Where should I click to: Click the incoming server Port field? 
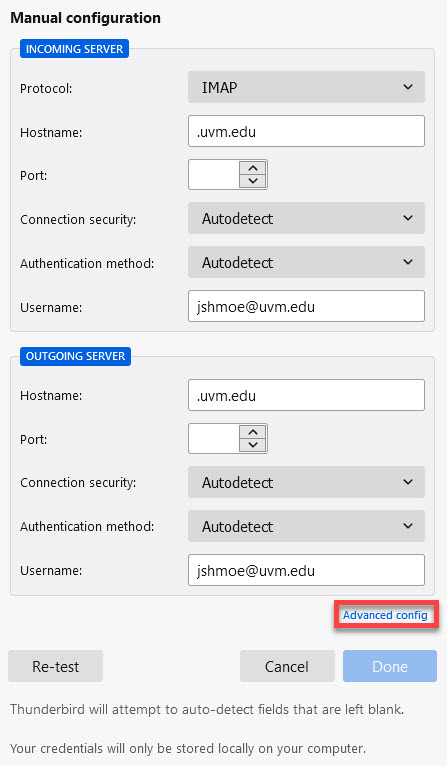pos(214,174)
